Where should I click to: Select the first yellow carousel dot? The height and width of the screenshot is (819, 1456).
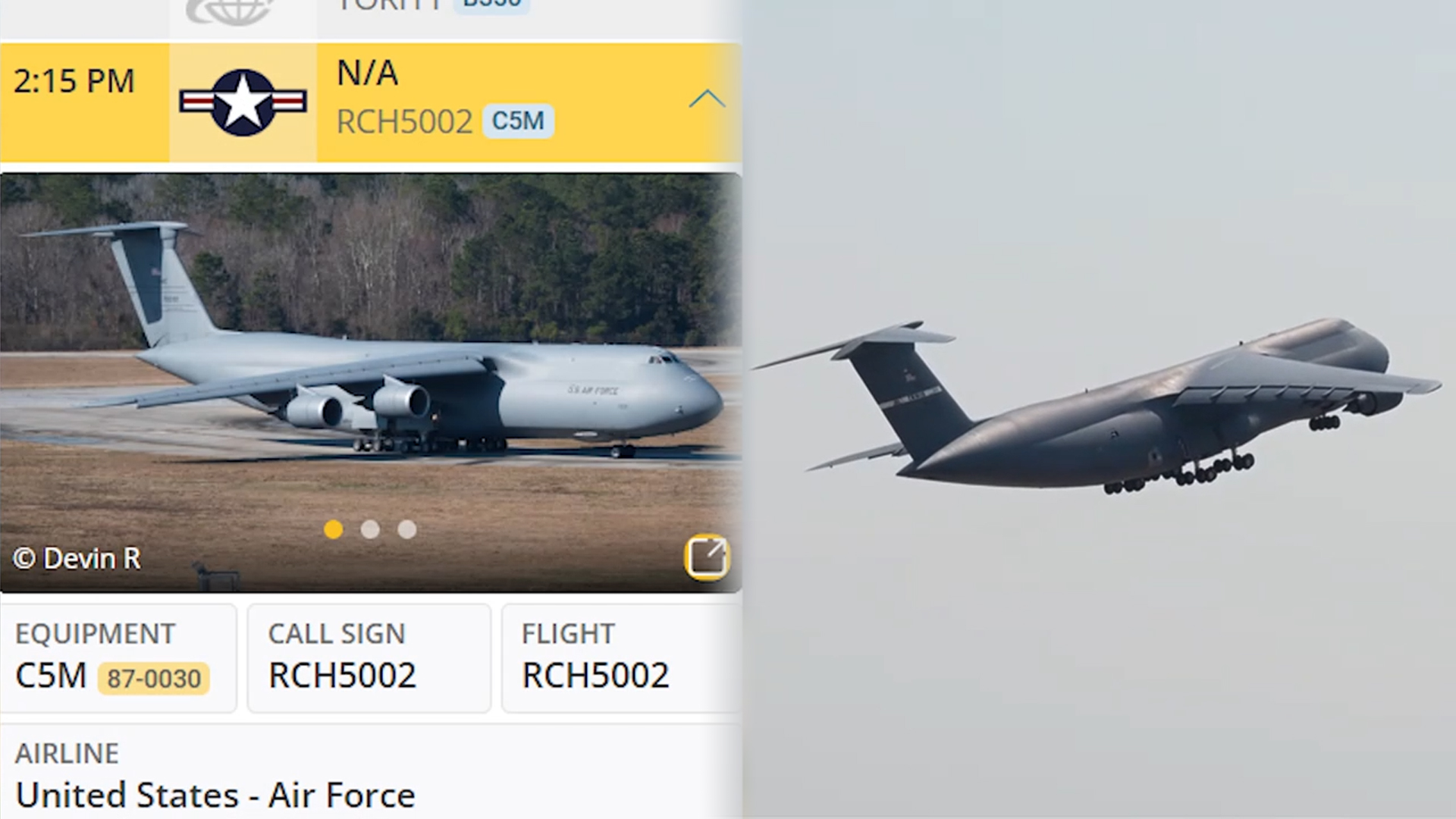coord(333,529)
